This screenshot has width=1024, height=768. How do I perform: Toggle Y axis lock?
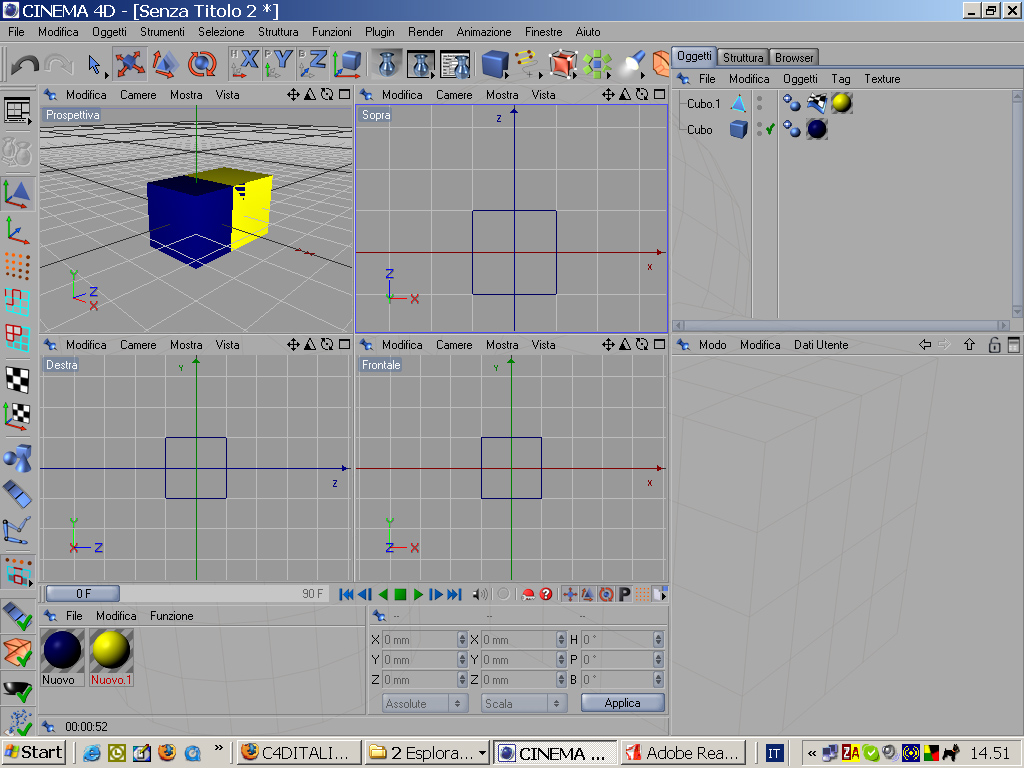pos(279,63)
